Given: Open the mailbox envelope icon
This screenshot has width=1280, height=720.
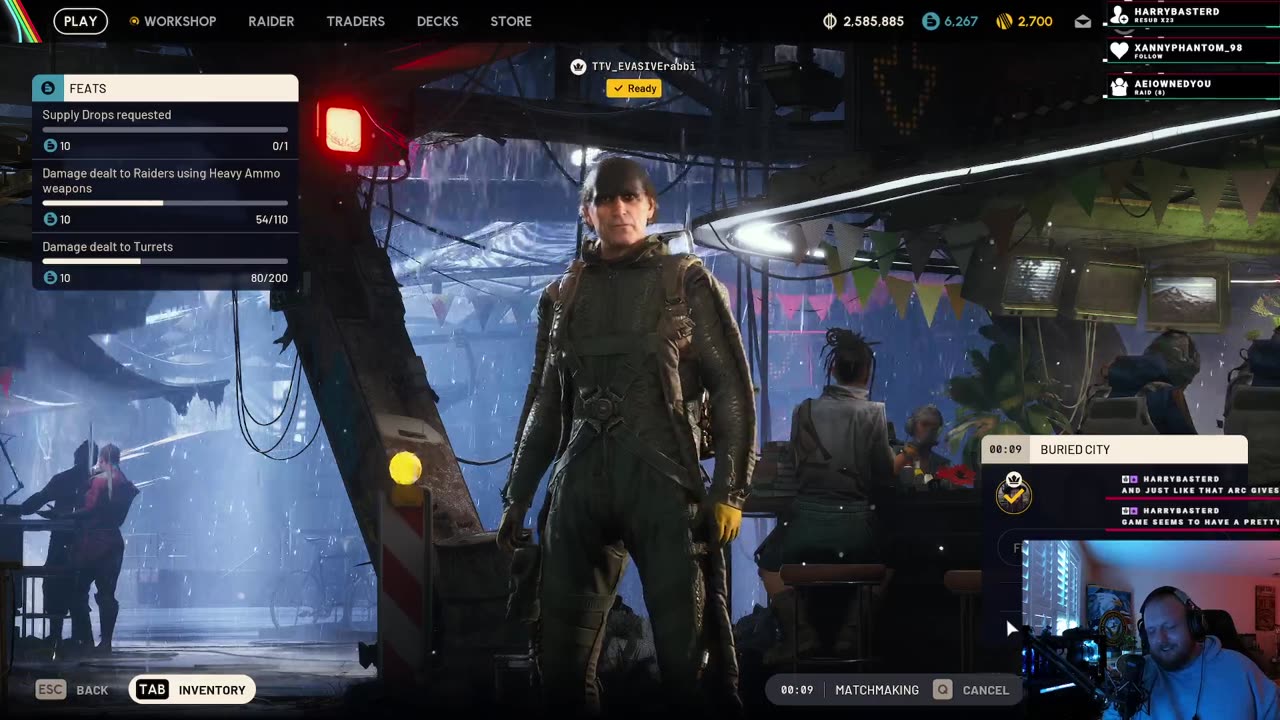Looking at the screenshot, I should coord(1083,21).
